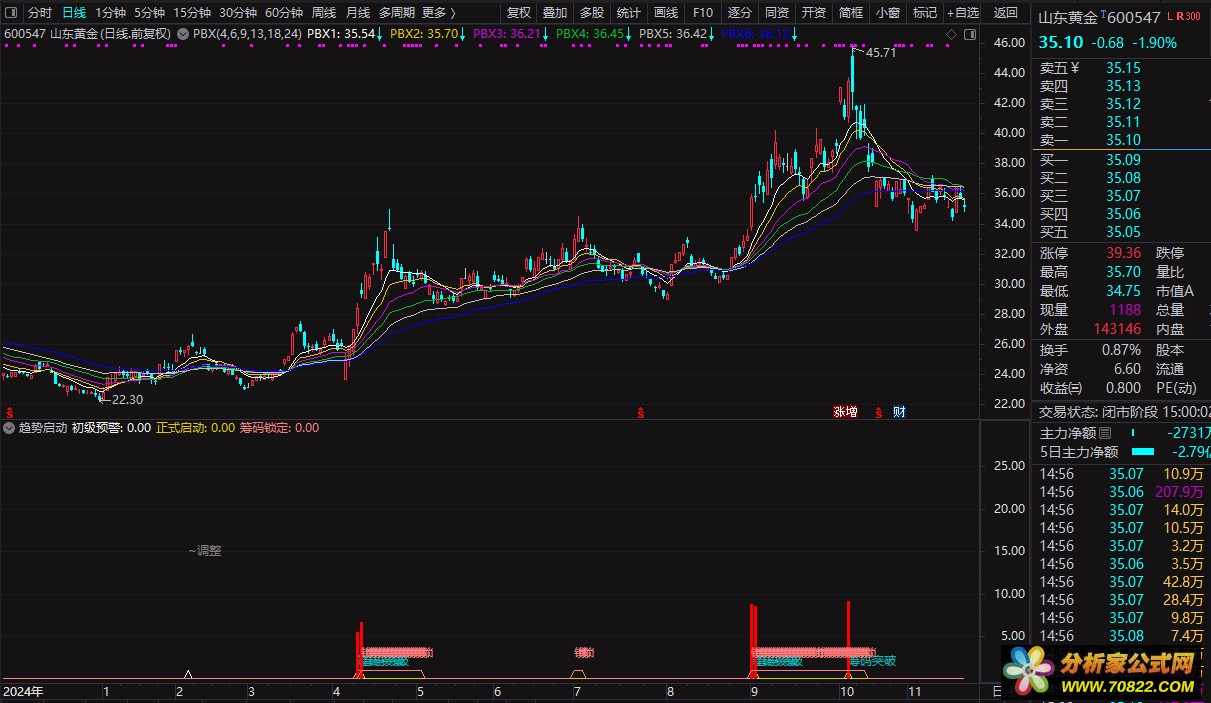The width and height of the screenshot is (1211, 703).
Task: Open the F10 company info
Action: click(703, 13)
